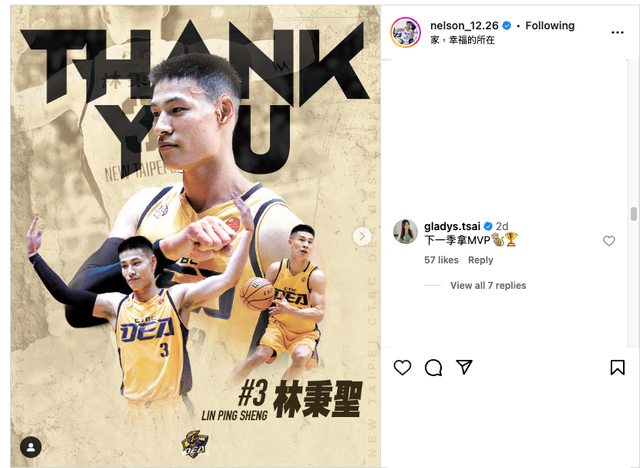Show tagged people icon on photo

31,447
